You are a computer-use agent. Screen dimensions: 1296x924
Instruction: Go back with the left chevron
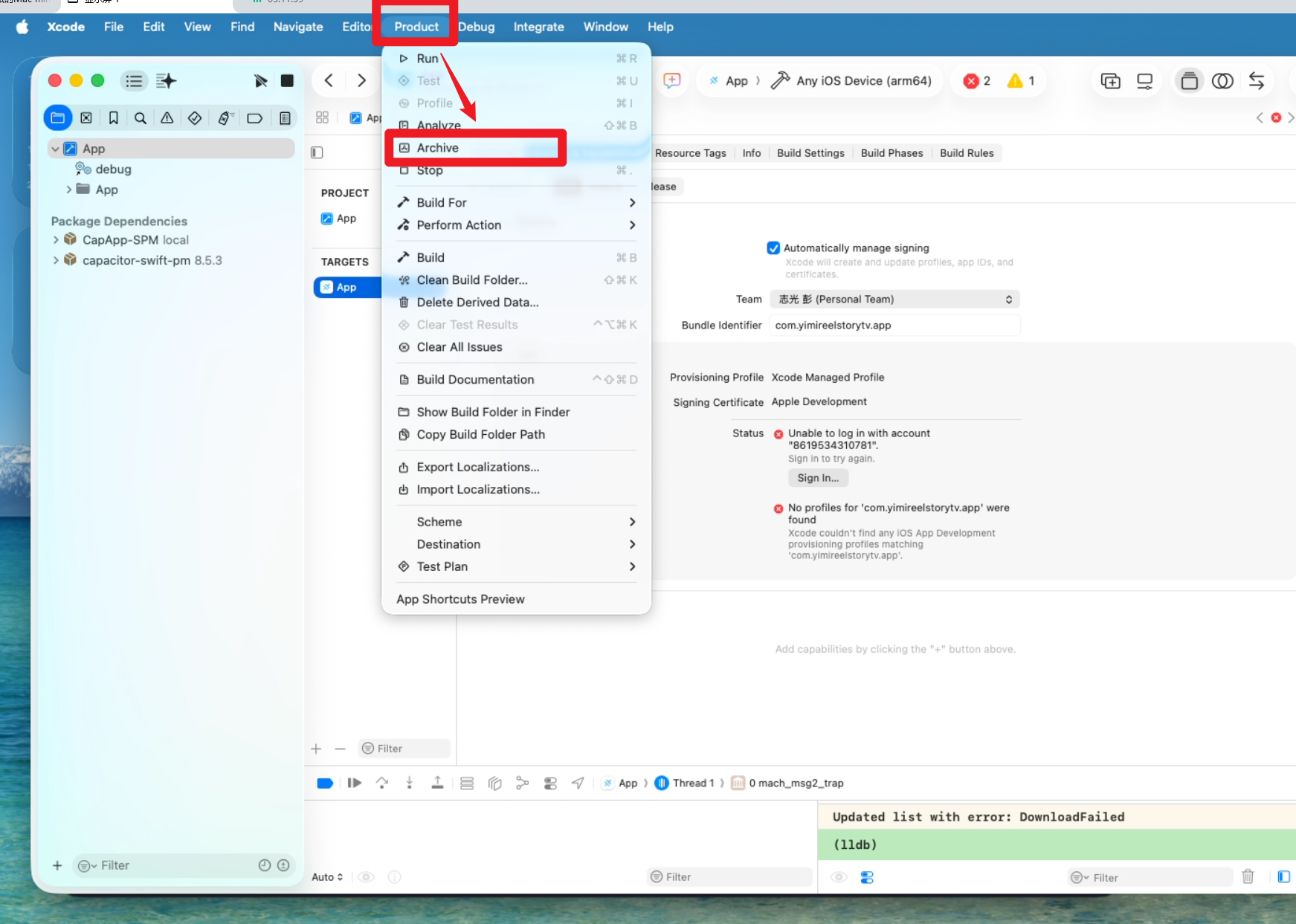(329, 80)
